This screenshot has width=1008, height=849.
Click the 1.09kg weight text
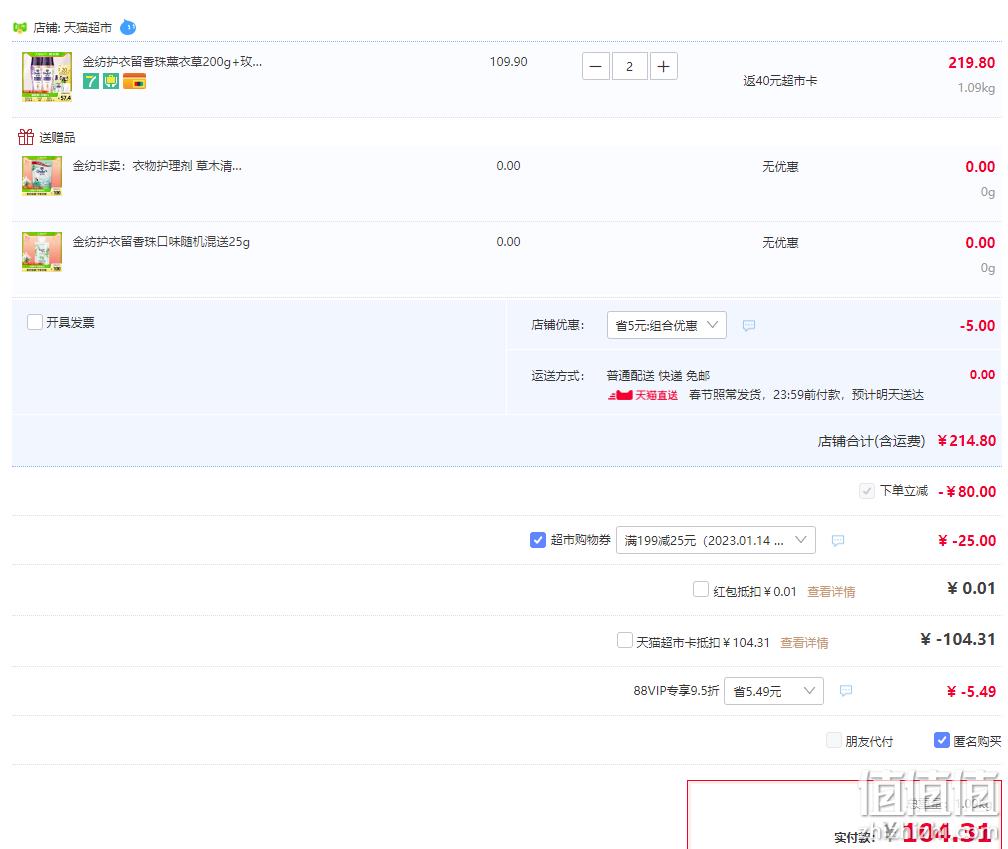click(x=976, y=87)
